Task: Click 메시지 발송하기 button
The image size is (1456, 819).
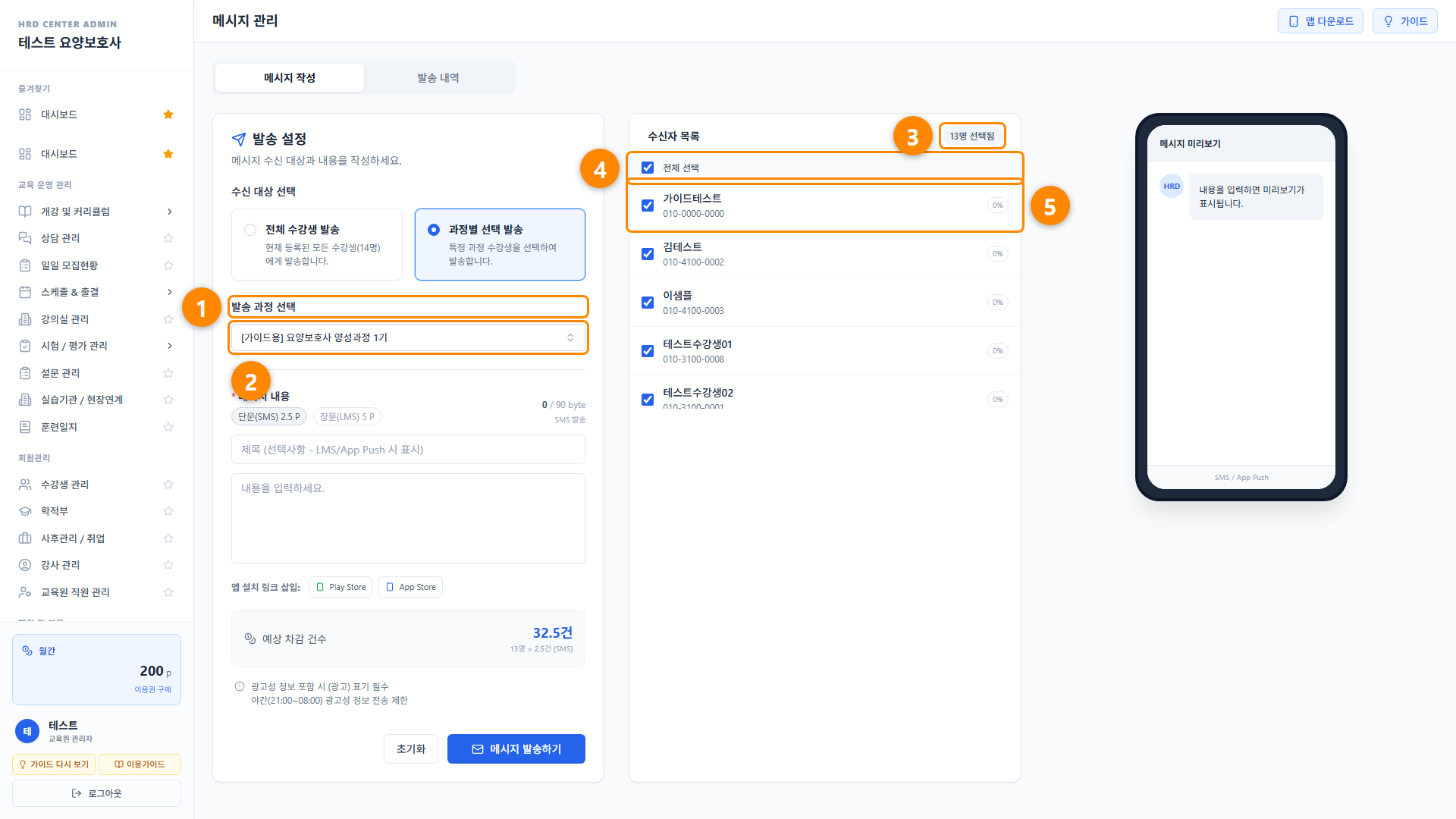Action: [x=516, y=749]
